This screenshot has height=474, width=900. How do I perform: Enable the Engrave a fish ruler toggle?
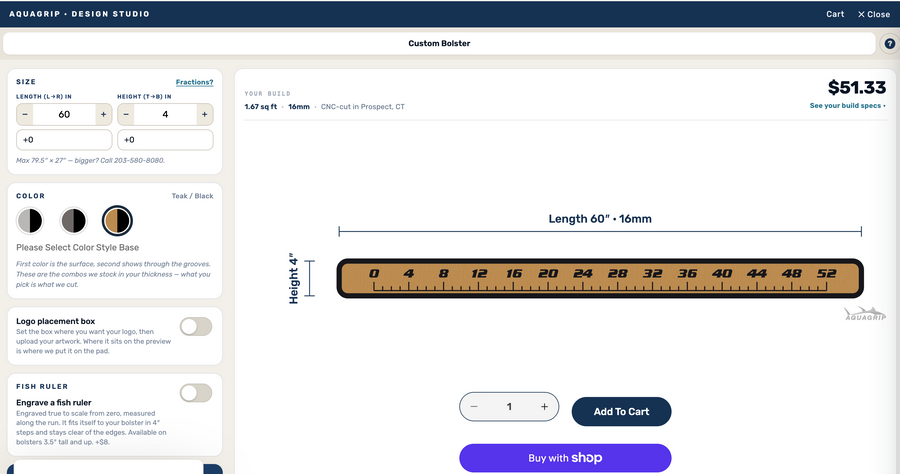196,393
